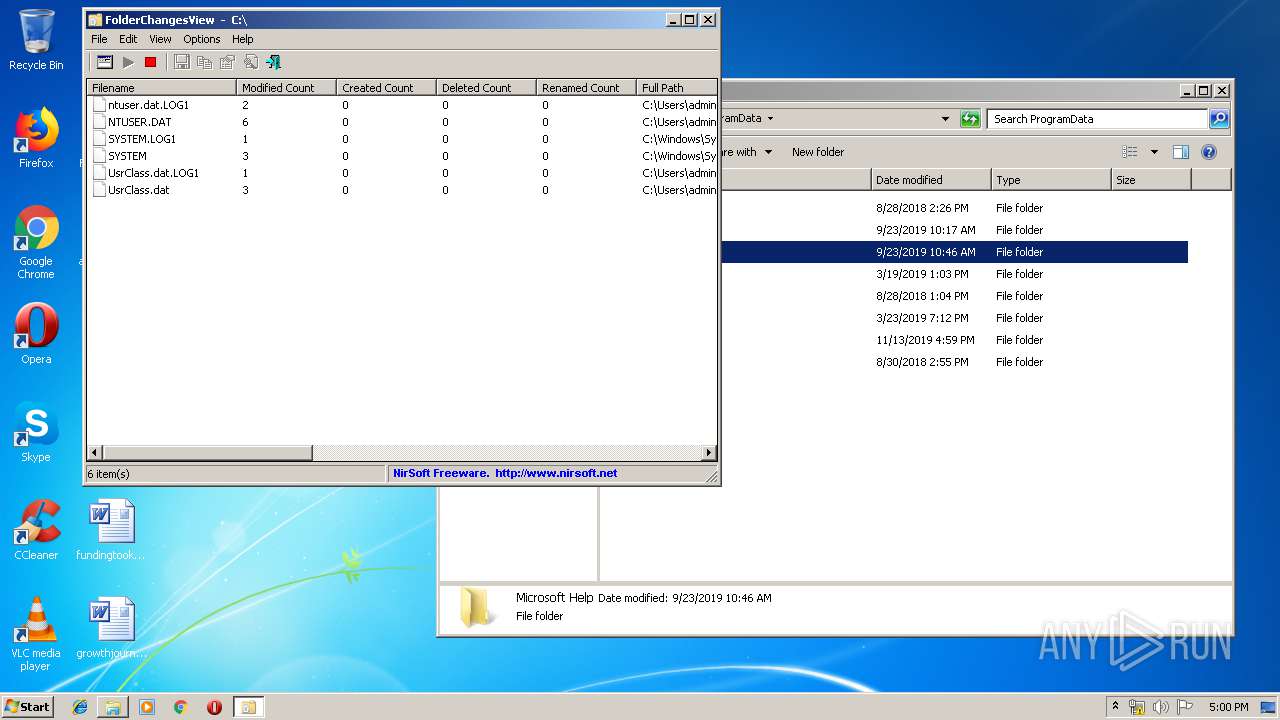Viewport: 1280px width, 720px height.
Task: Select the ntuser.dat.LOG1 row
Action: 402,105
